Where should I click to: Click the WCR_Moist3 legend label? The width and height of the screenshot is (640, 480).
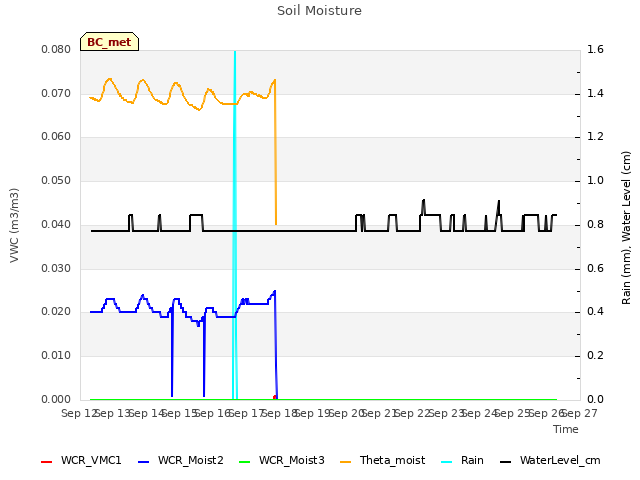(x=291, y=460)
